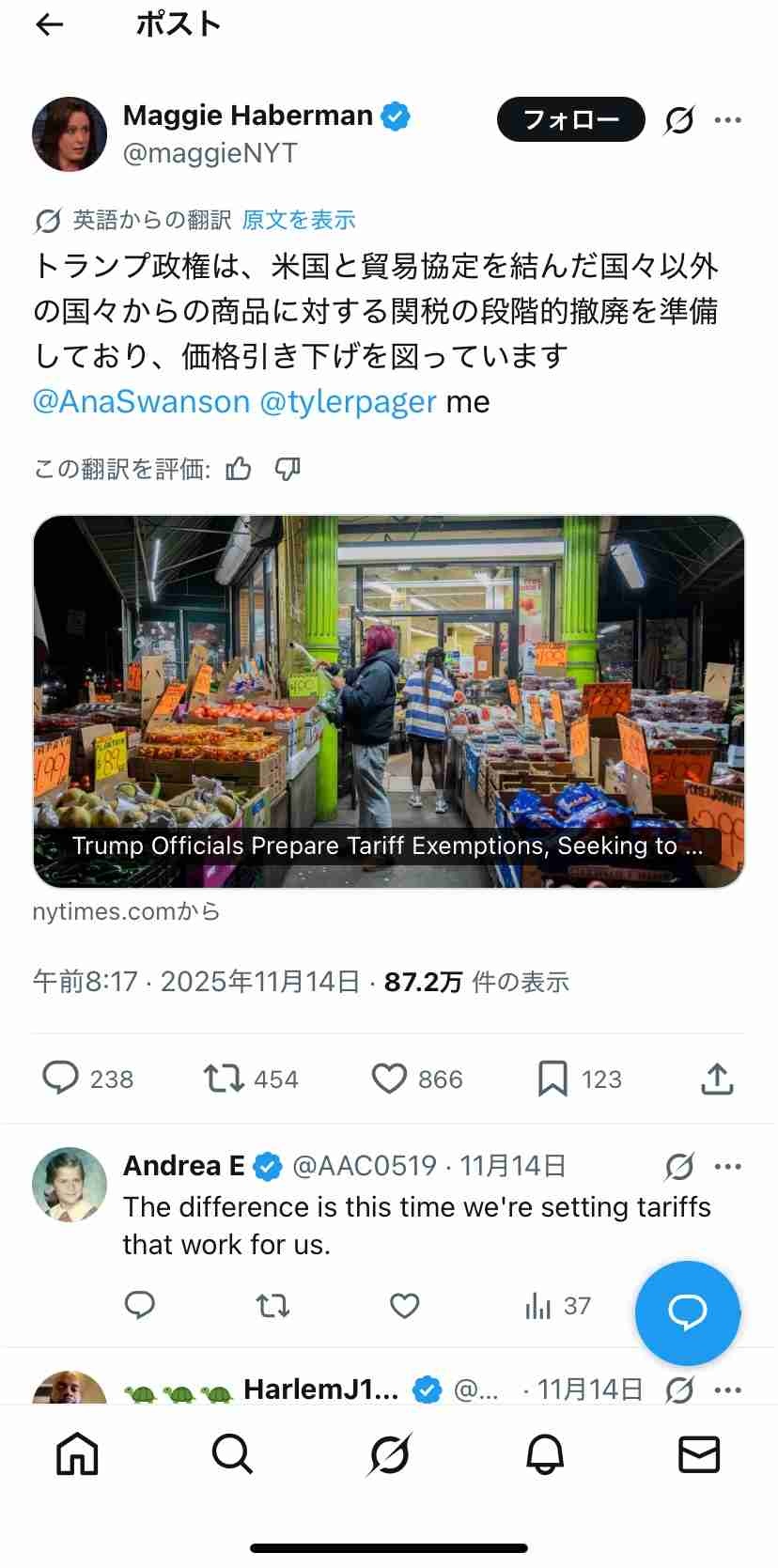The image size is (778, 1568).
Task: Open more options menu on Maggie's post
Action: coord(728,120)
